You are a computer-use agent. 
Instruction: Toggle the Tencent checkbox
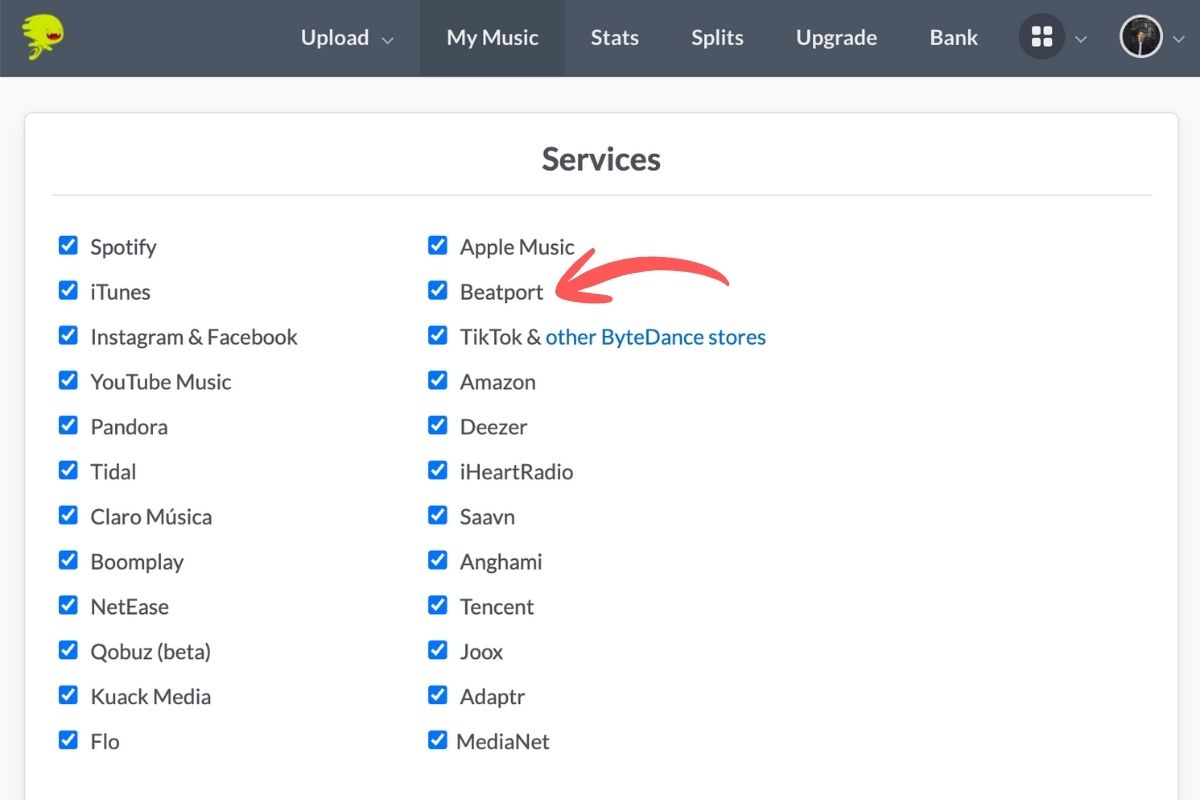pyautogui.click(x=437, y=605)
